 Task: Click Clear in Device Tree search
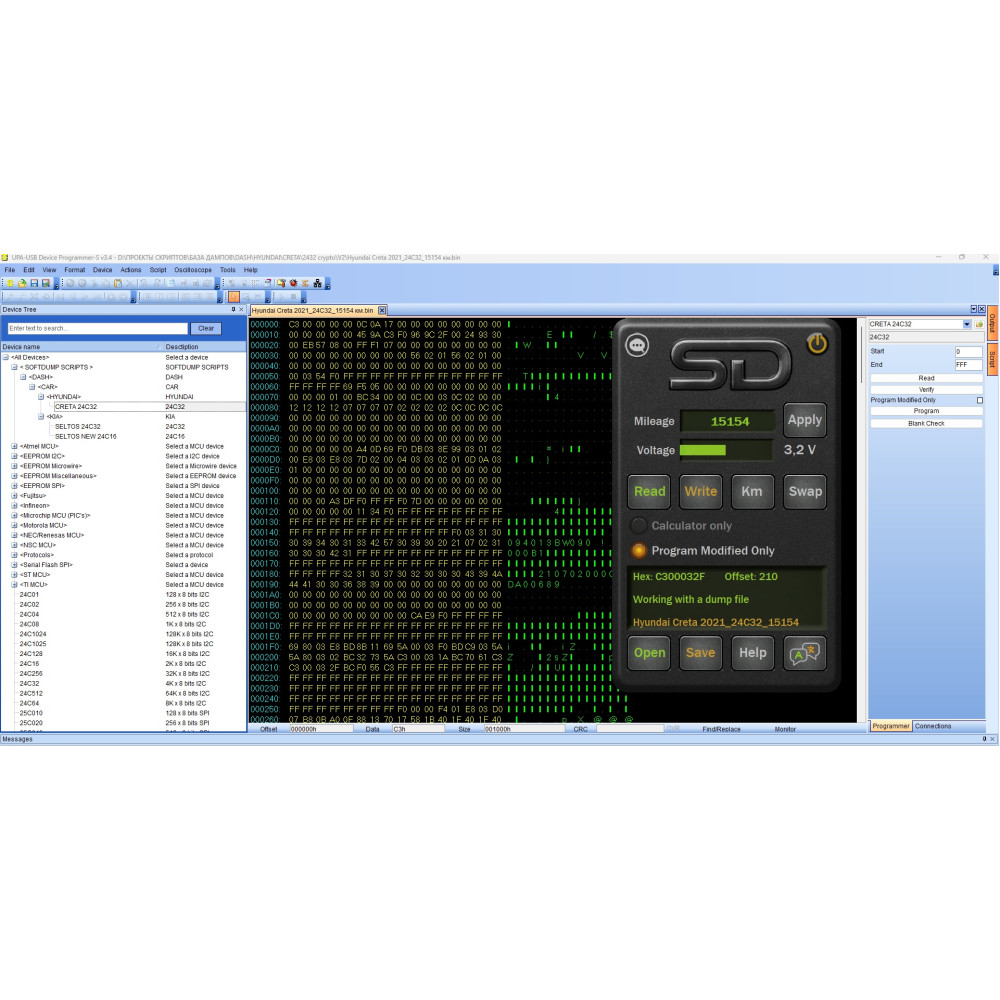pos(205,328)
